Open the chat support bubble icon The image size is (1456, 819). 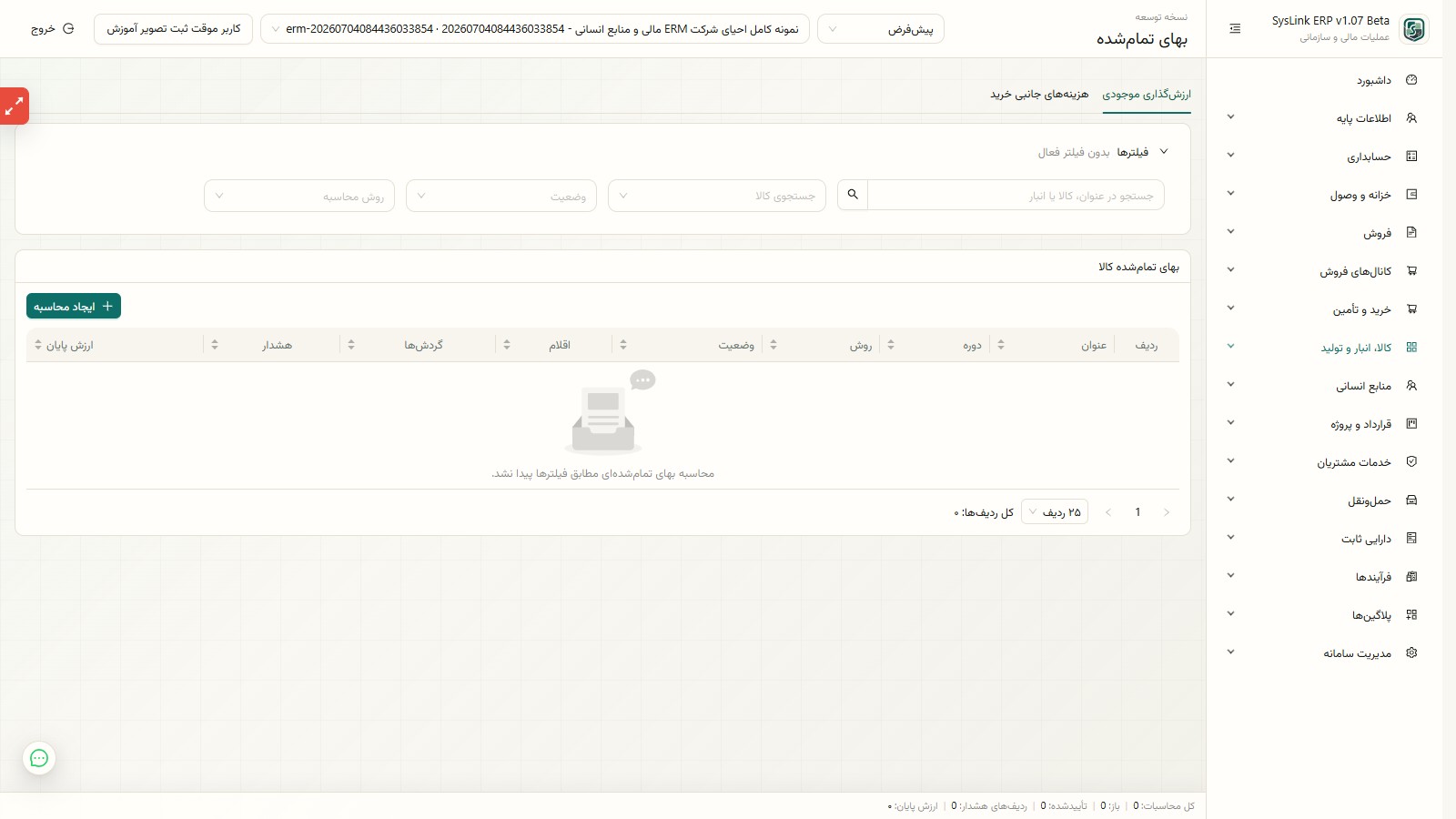tap(39, 758)
